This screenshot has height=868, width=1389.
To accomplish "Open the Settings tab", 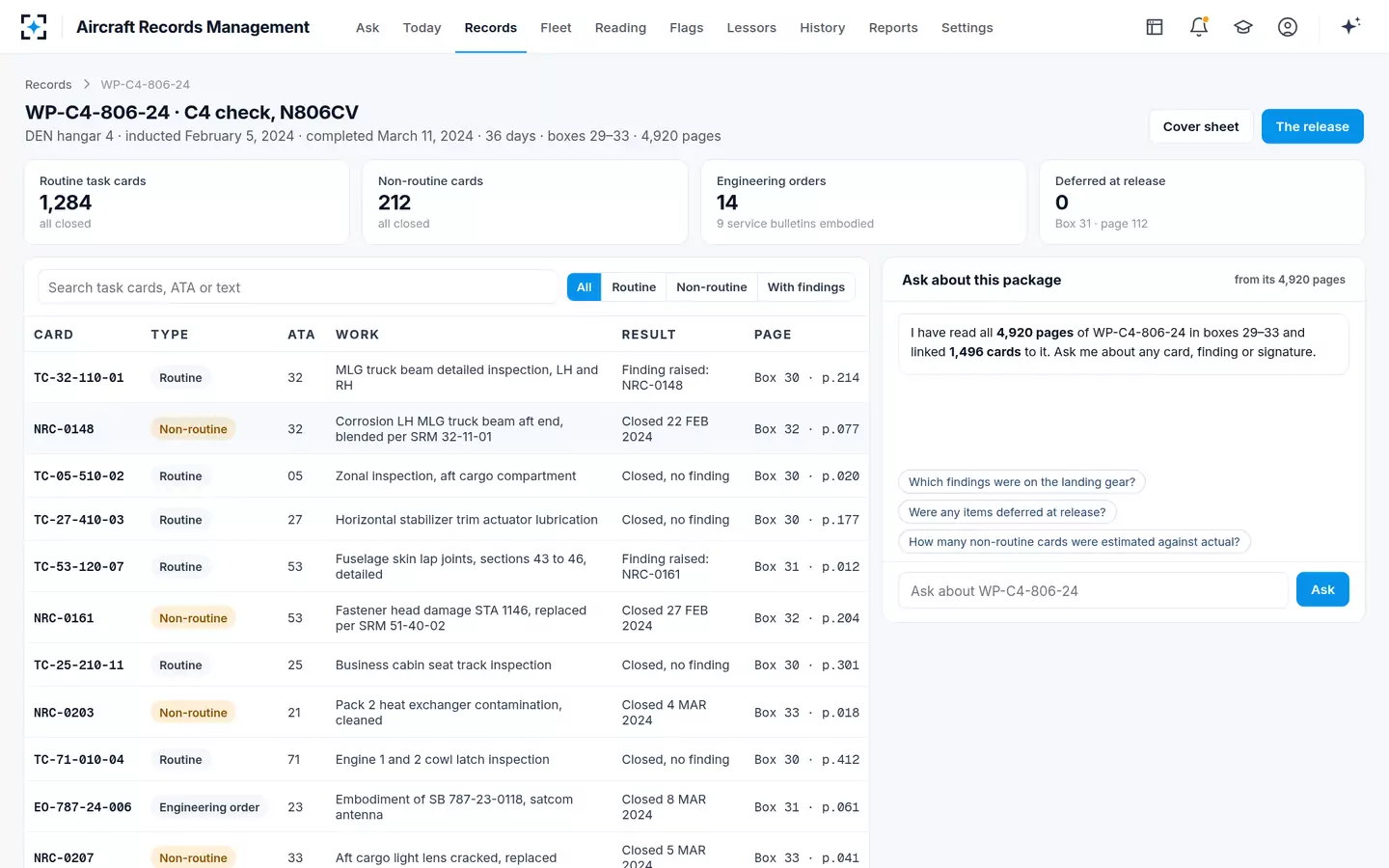I will coord(967,28).
